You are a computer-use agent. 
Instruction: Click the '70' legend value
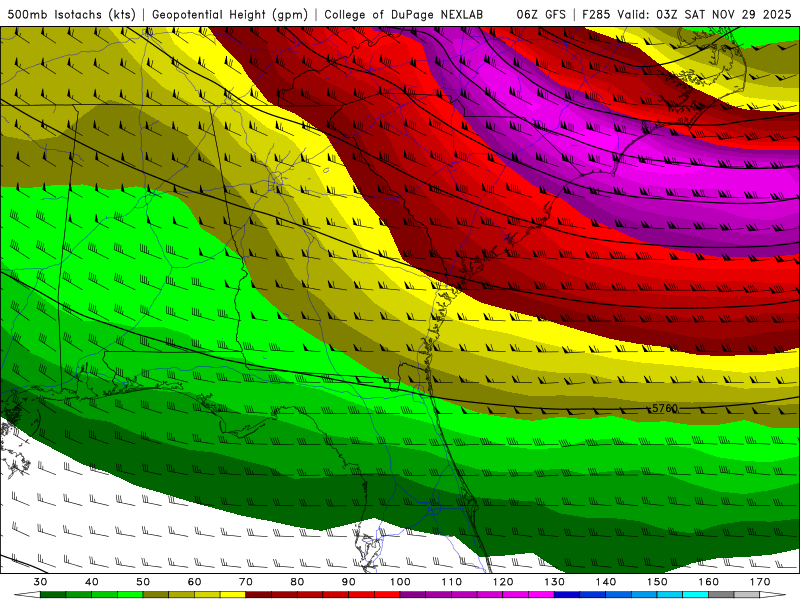pyautogui.click(x=246, y=582)
